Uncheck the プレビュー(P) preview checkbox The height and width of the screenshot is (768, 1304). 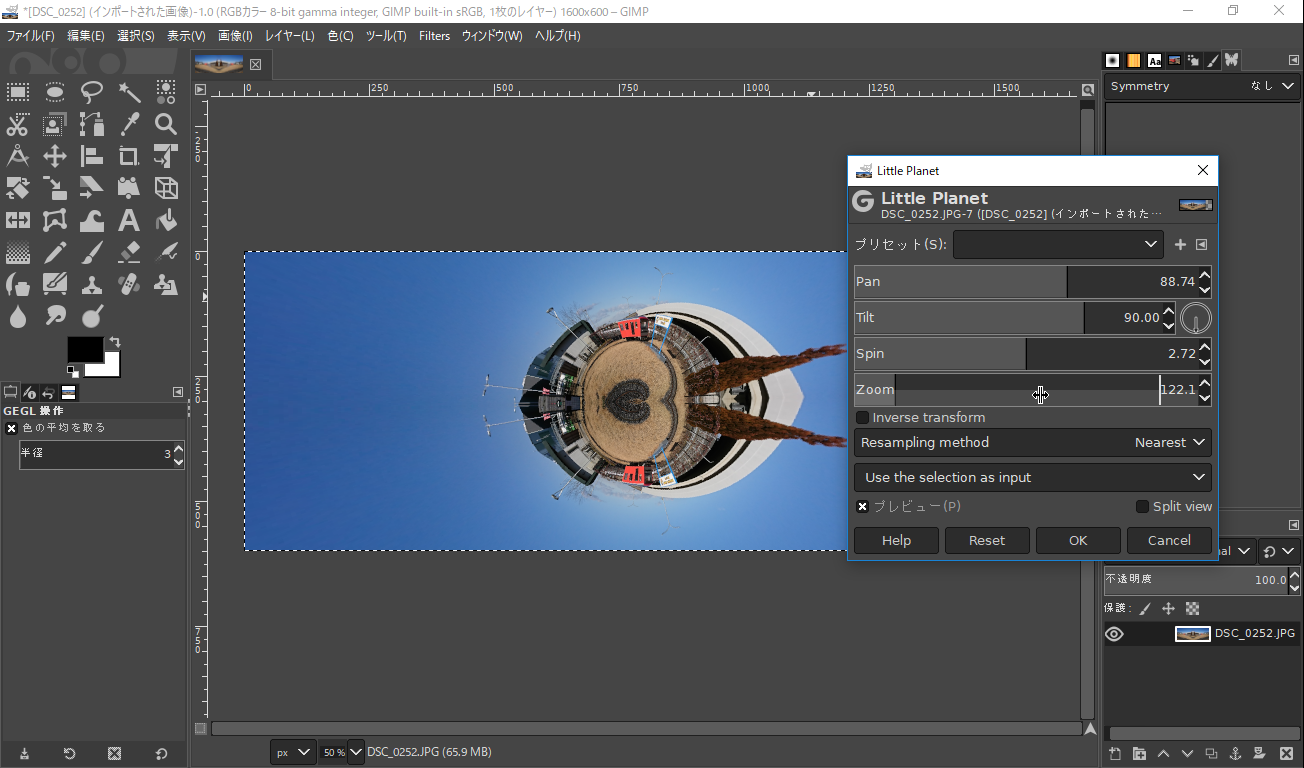tap(862, 506)
